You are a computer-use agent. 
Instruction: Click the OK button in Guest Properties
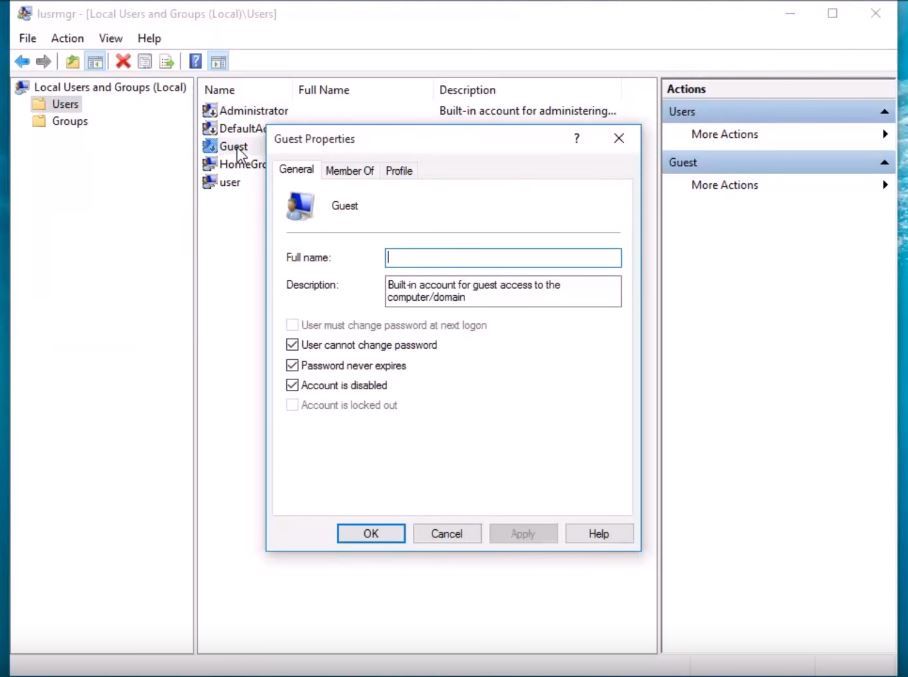pos(371,533)
